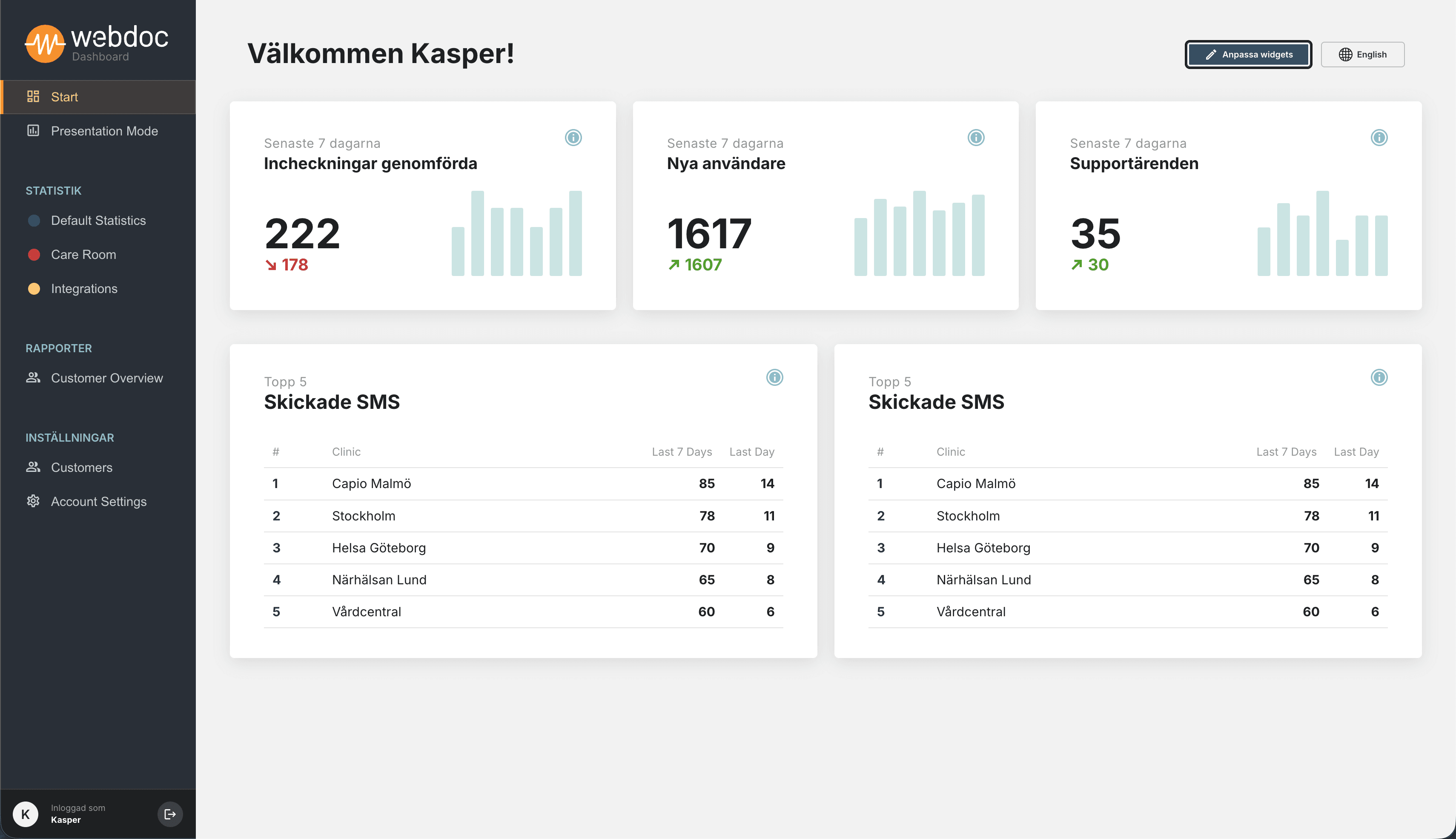The width and height of the screenshot is (1456, 839).
Task: Click the pencil icon inside Anpassa widgets
Action: coord(1211,54)
